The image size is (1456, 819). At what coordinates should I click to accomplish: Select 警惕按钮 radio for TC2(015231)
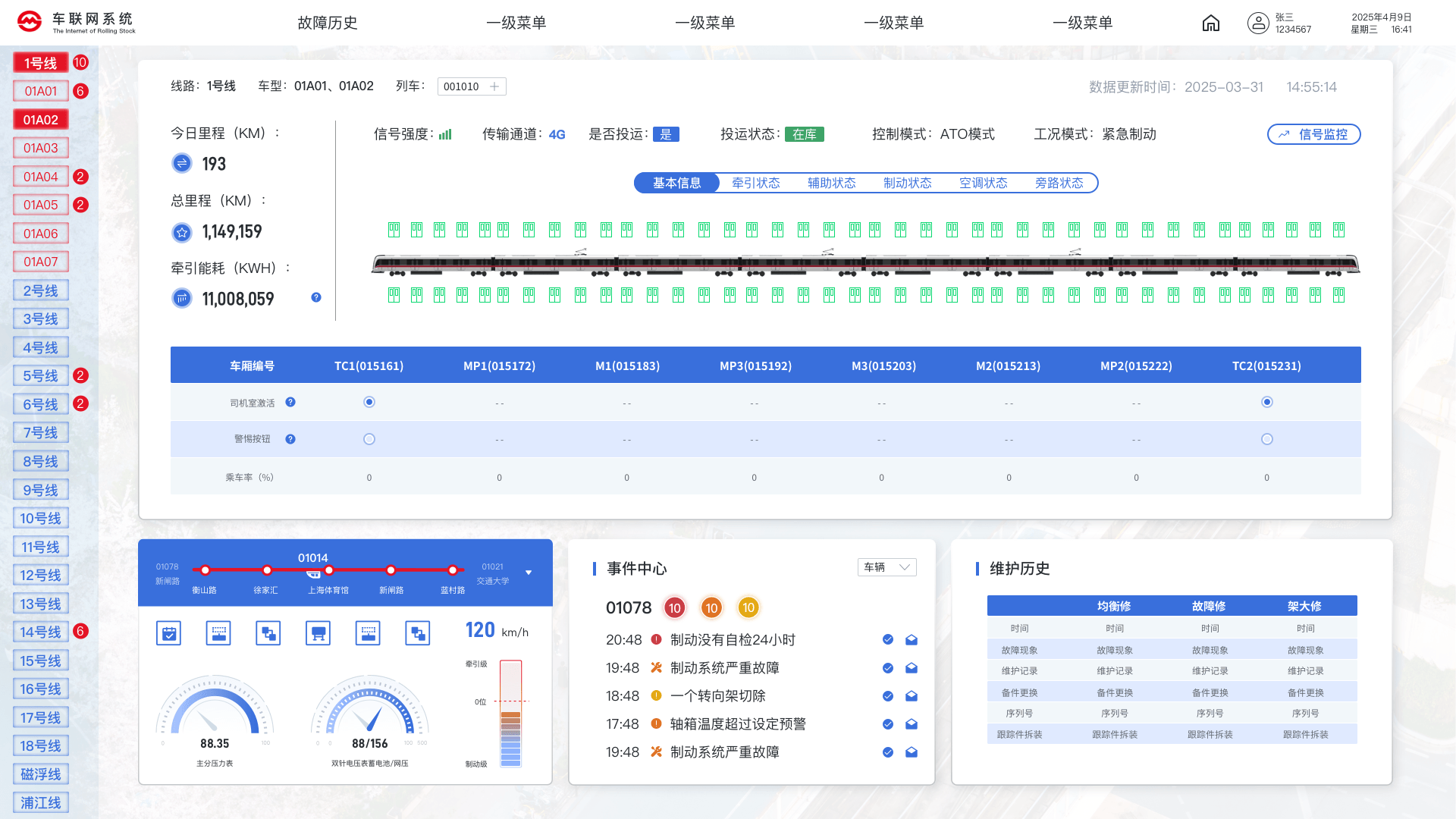point(1267,439)
